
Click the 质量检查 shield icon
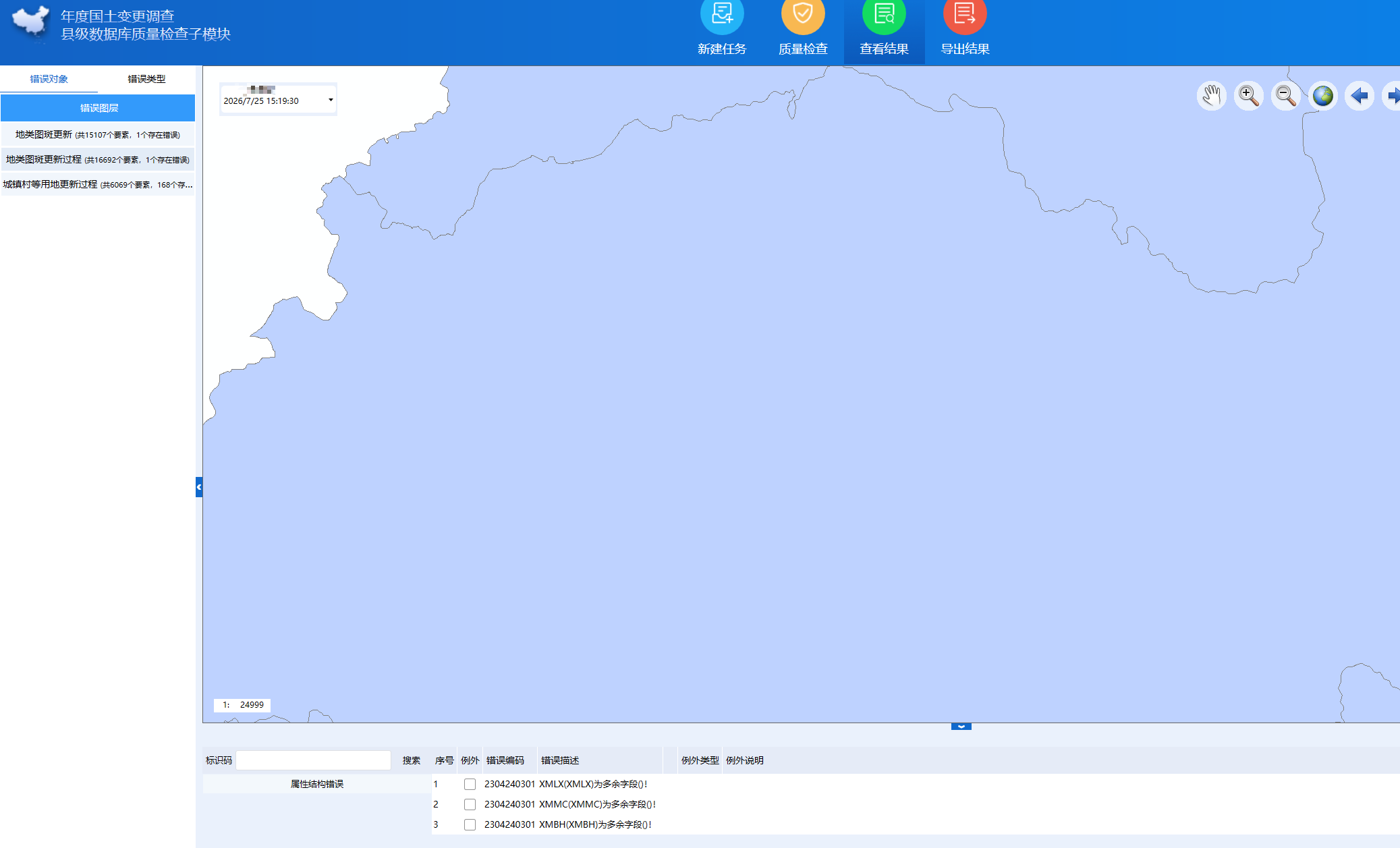(x=803, y=15)
